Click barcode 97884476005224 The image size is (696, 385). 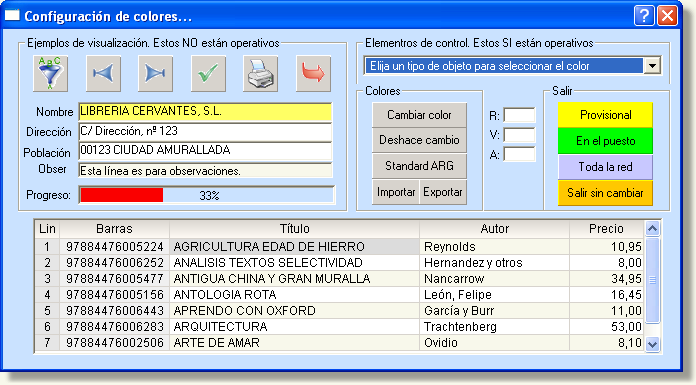pos(115,246)
